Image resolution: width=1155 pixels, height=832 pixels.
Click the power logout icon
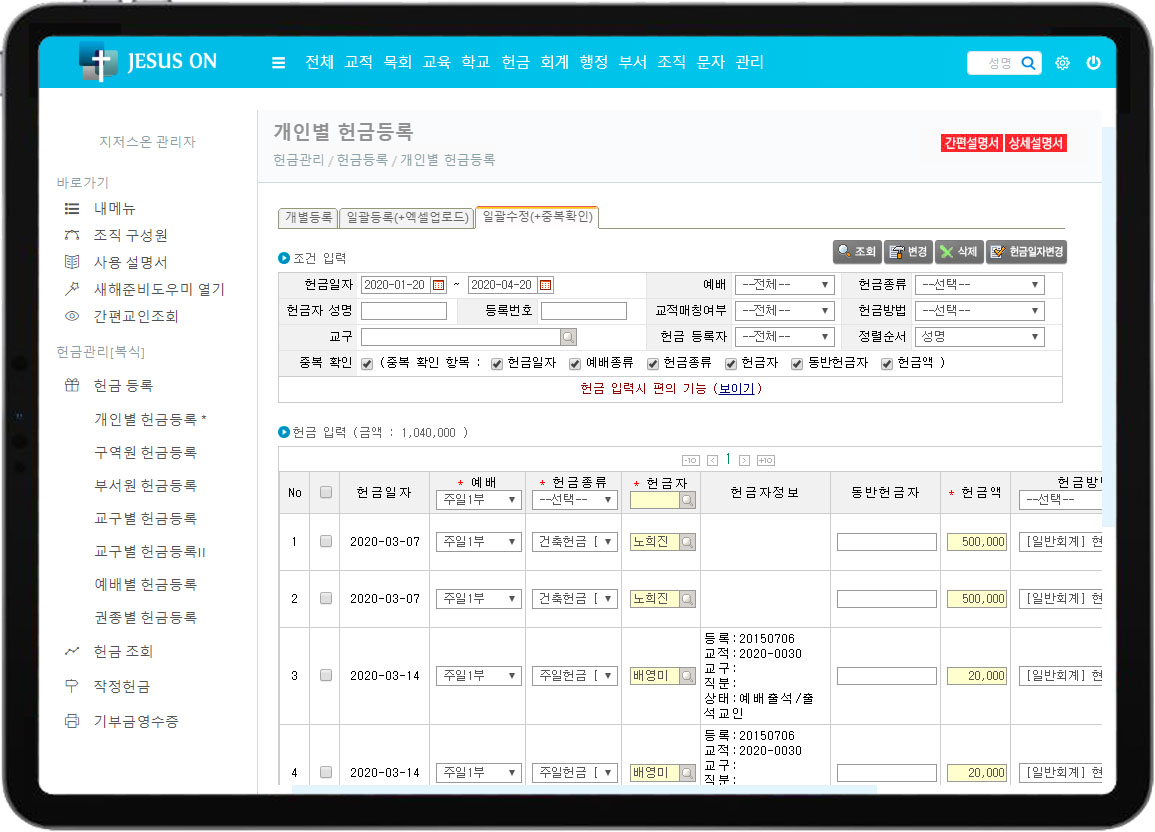click(1093, 63)
